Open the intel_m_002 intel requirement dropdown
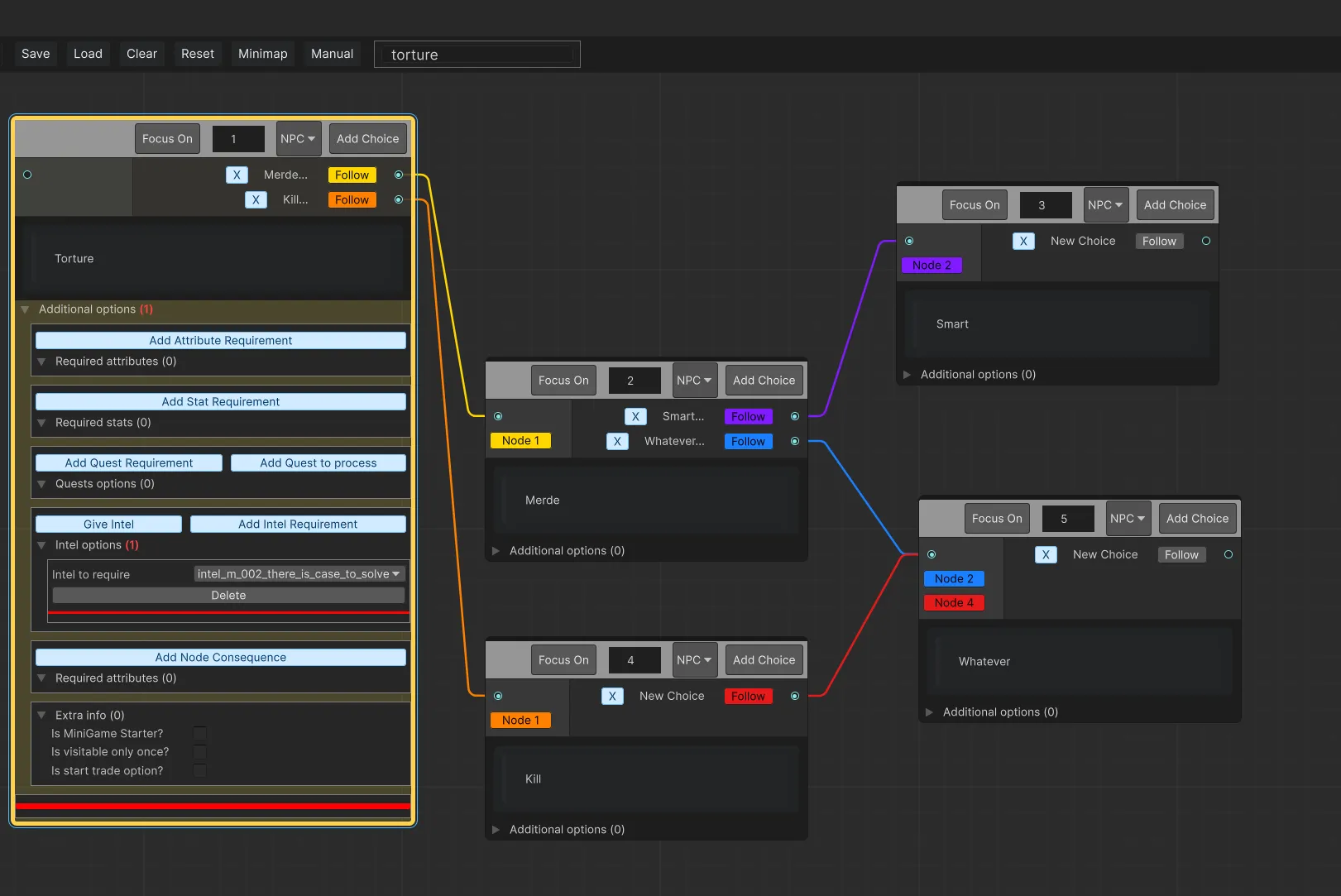The height and width of the screenshot is (896, 1341). [x=298, y=573]
